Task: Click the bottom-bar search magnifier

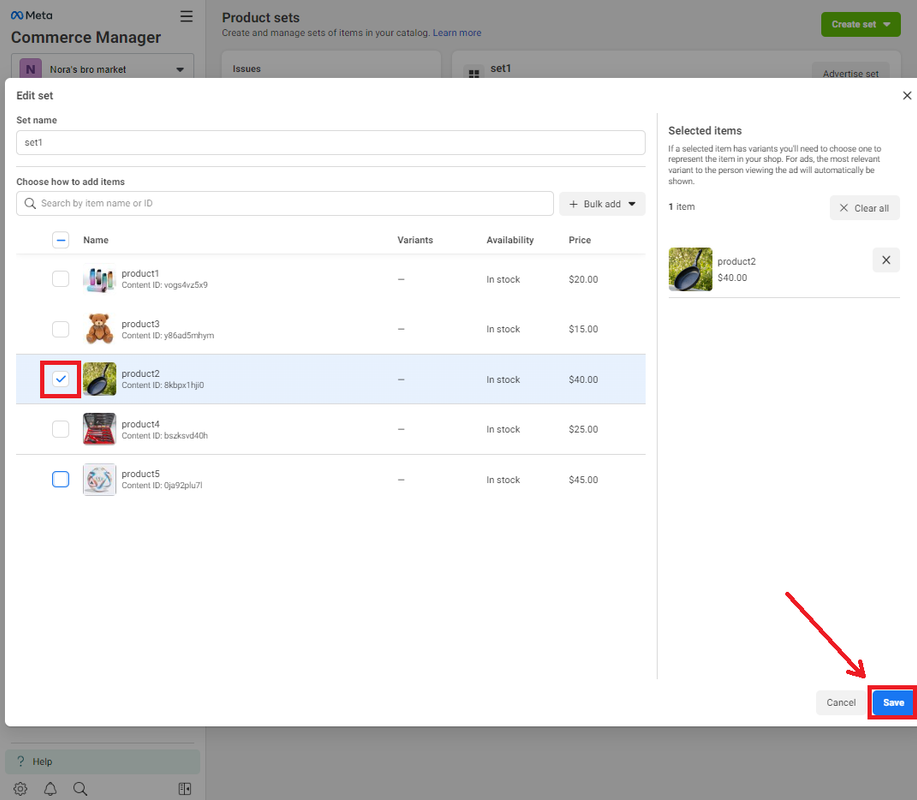Action: (x=80, y=788)
